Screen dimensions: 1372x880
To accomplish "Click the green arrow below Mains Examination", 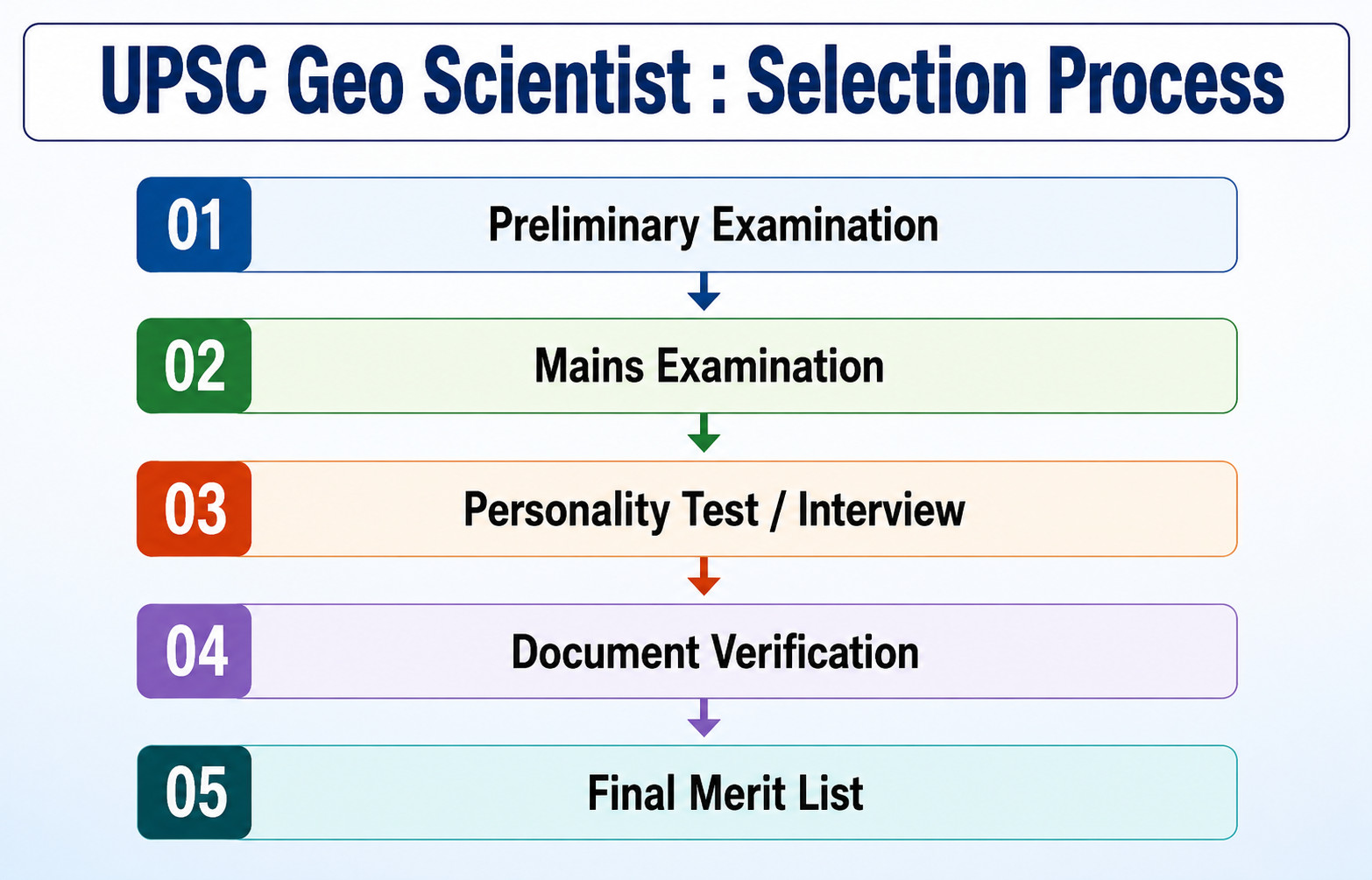I will pyautogui.click(x=704, y=433).
